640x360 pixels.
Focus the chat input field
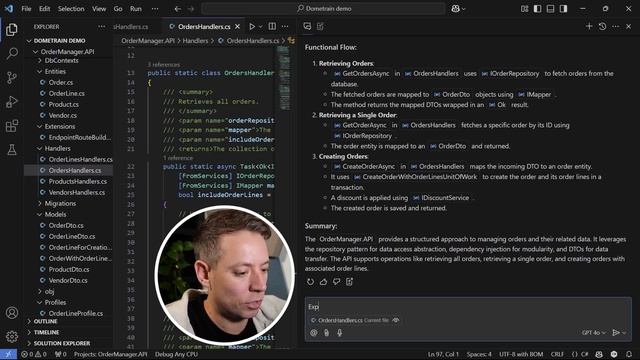[468, 307]
